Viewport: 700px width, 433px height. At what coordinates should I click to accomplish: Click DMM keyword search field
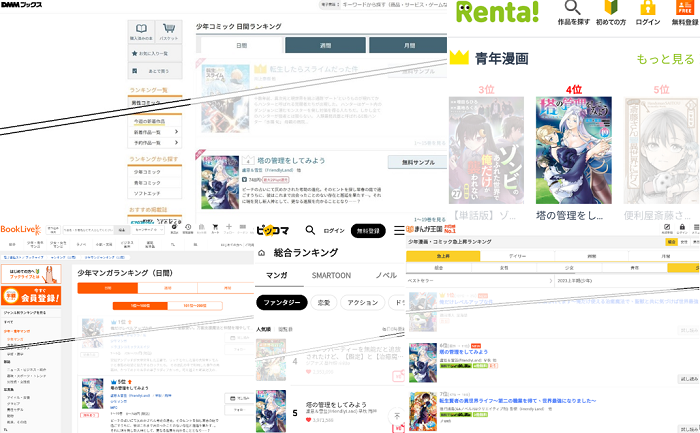pyautogui.click(x=395, y=4)
